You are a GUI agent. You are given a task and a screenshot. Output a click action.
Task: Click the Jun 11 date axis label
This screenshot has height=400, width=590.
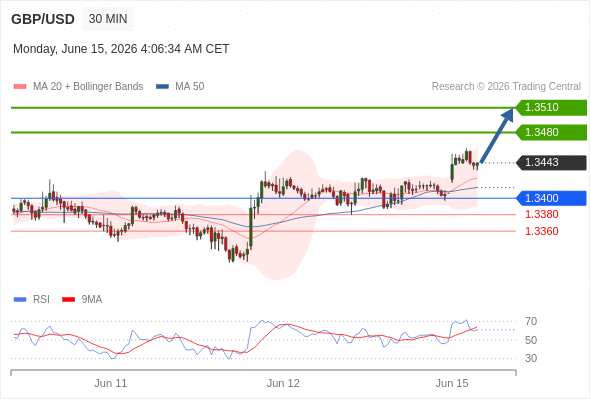point(111,383)
